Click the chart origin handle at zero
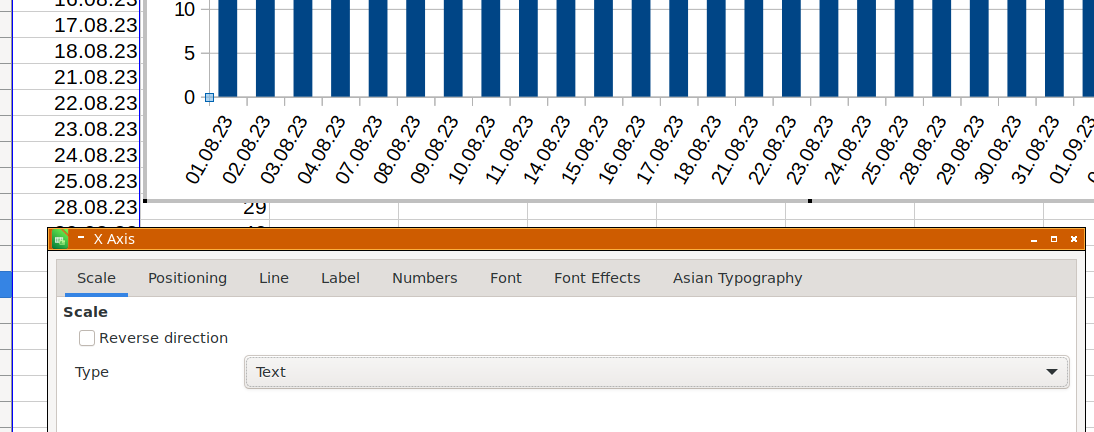Image resolution: width=1094 pixels, height=432 pixels. pos(209,97)
